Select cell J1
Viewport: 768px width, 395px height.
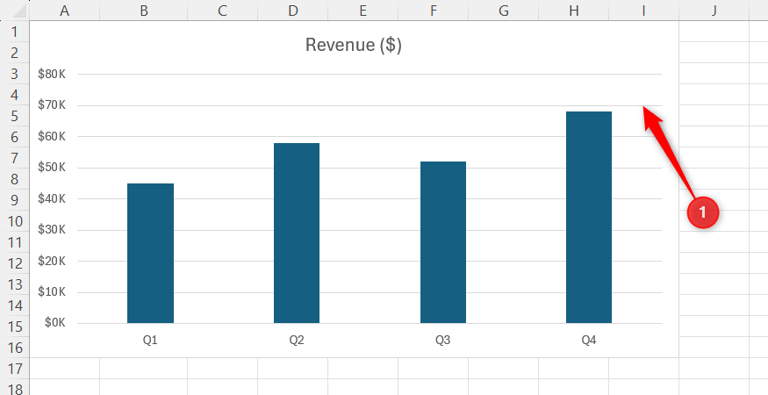click(714, 31)
